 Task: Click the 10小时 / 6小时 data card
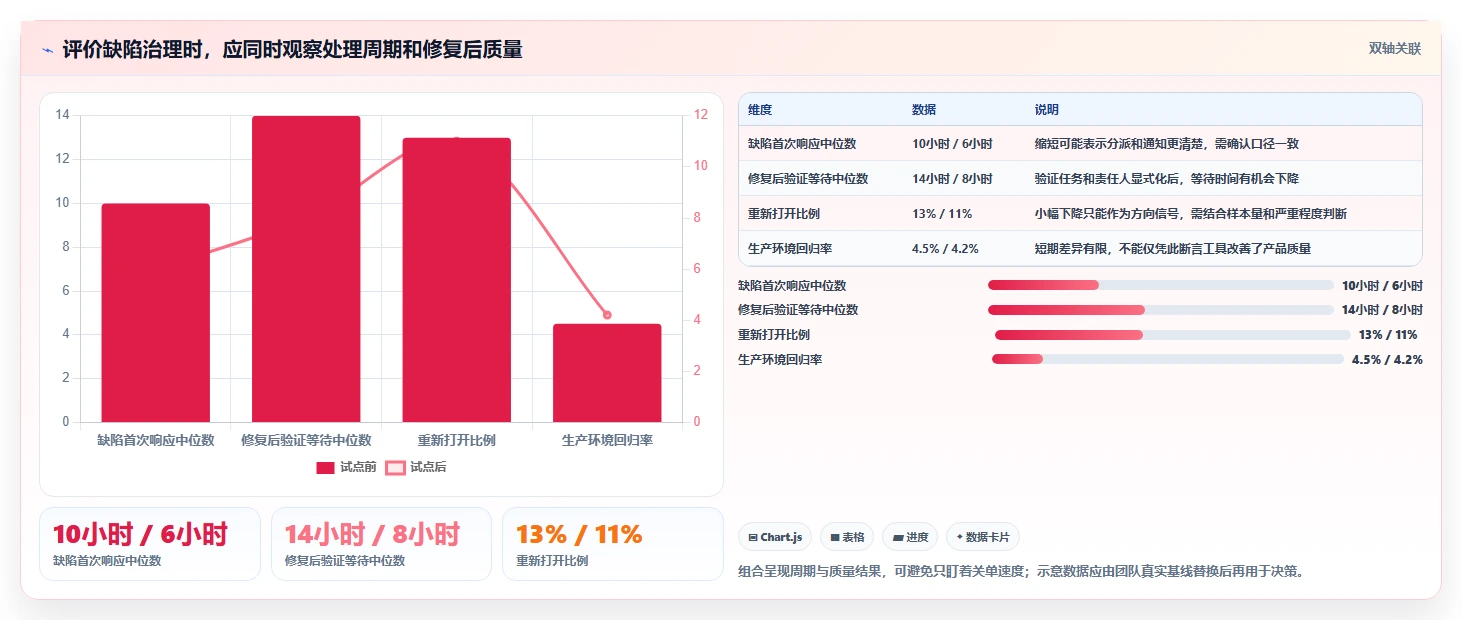150,544
